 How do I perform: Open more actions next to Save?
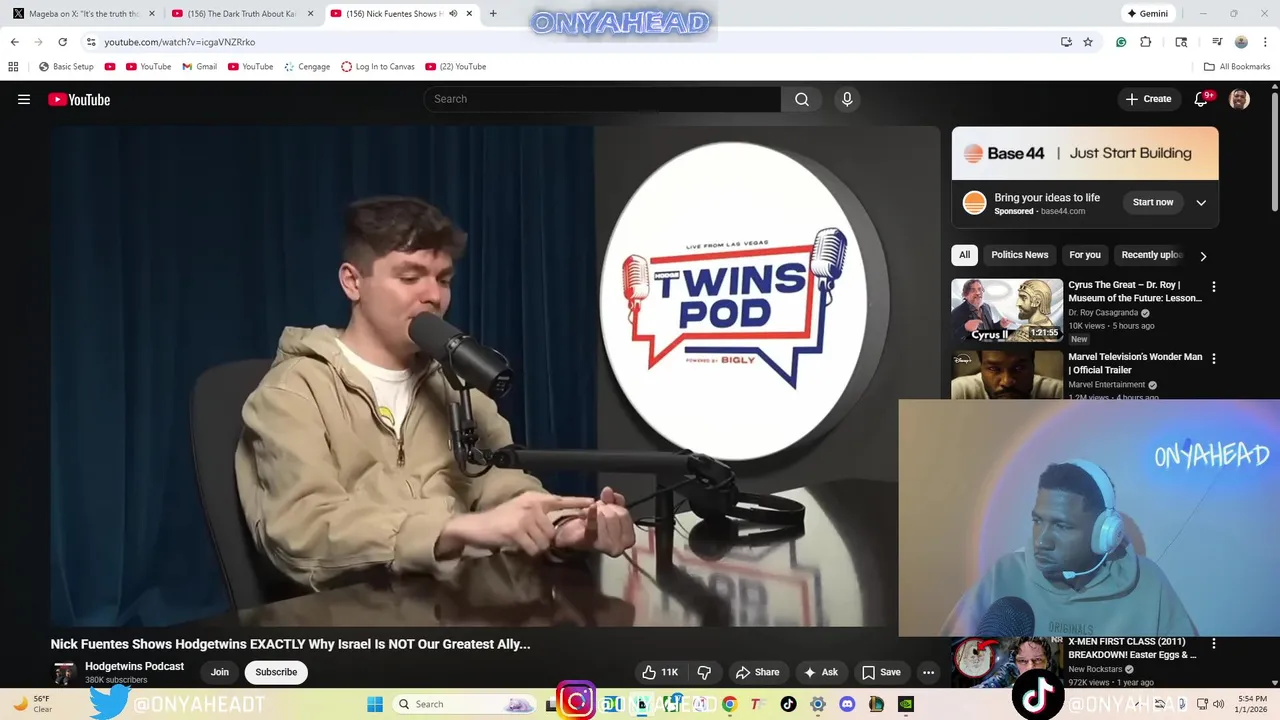pos(928,672)
